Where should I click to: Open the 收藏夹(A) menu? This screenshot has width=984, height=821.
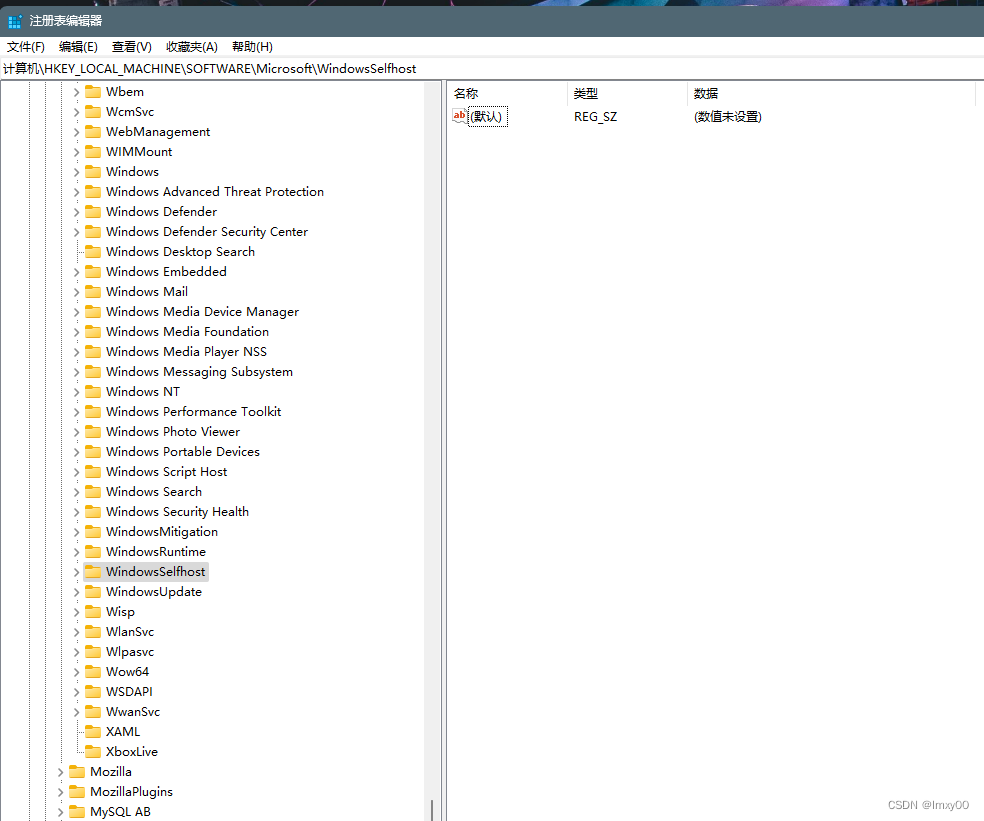[x=191, y=47]
